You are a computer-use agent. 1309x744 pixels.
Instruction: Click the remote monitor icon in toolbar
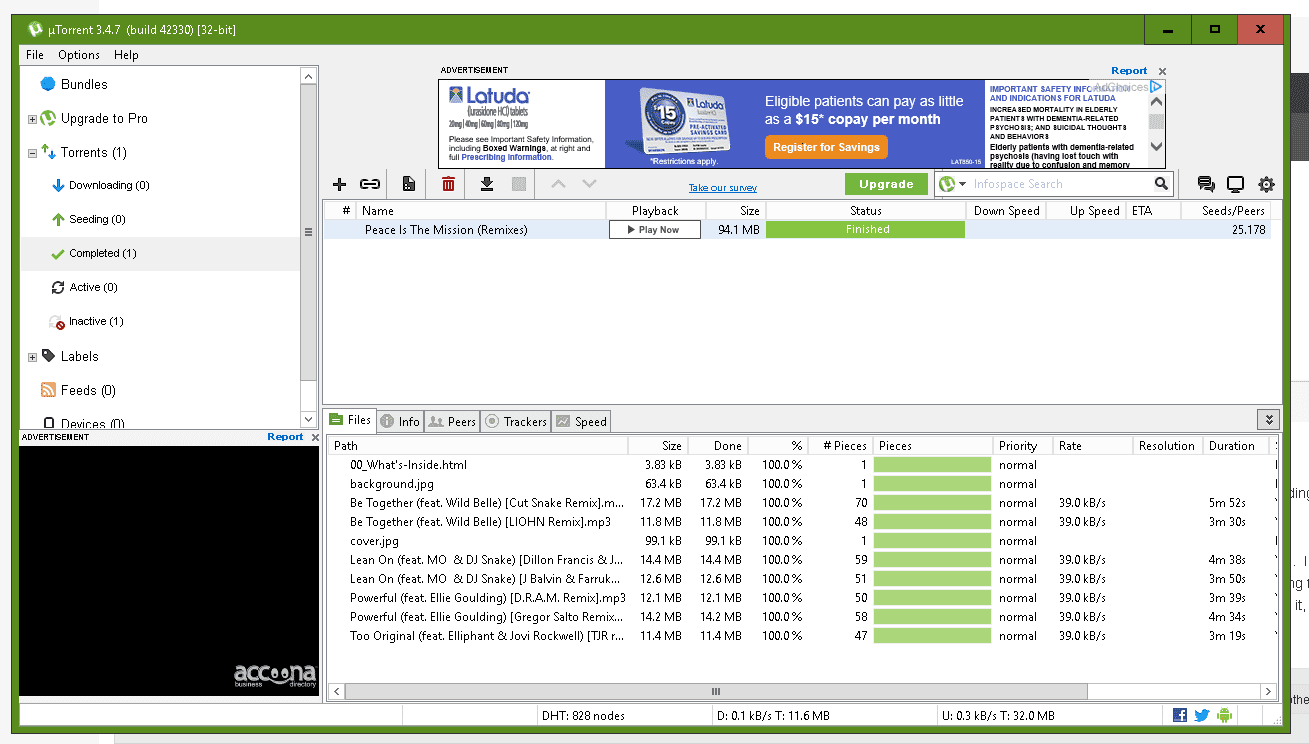click(1235, 184)
